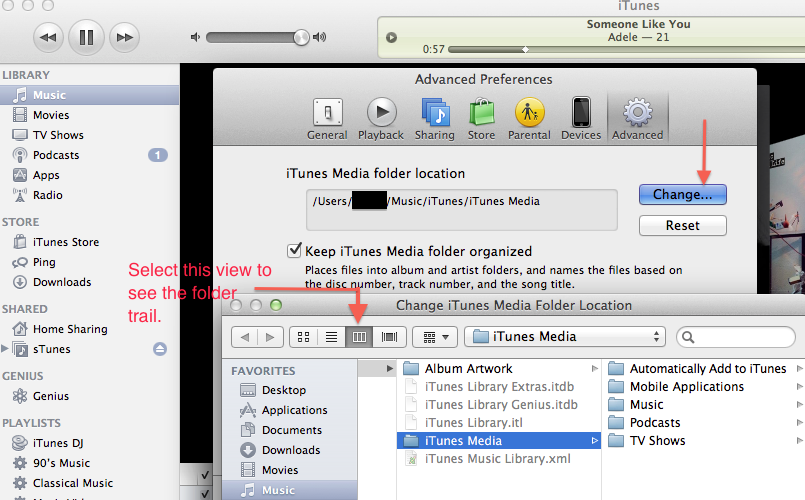Eject the sTunes shared library
The width and height of the screenshot is (805, 500).
pyautogui.click(x=160, y=349)
